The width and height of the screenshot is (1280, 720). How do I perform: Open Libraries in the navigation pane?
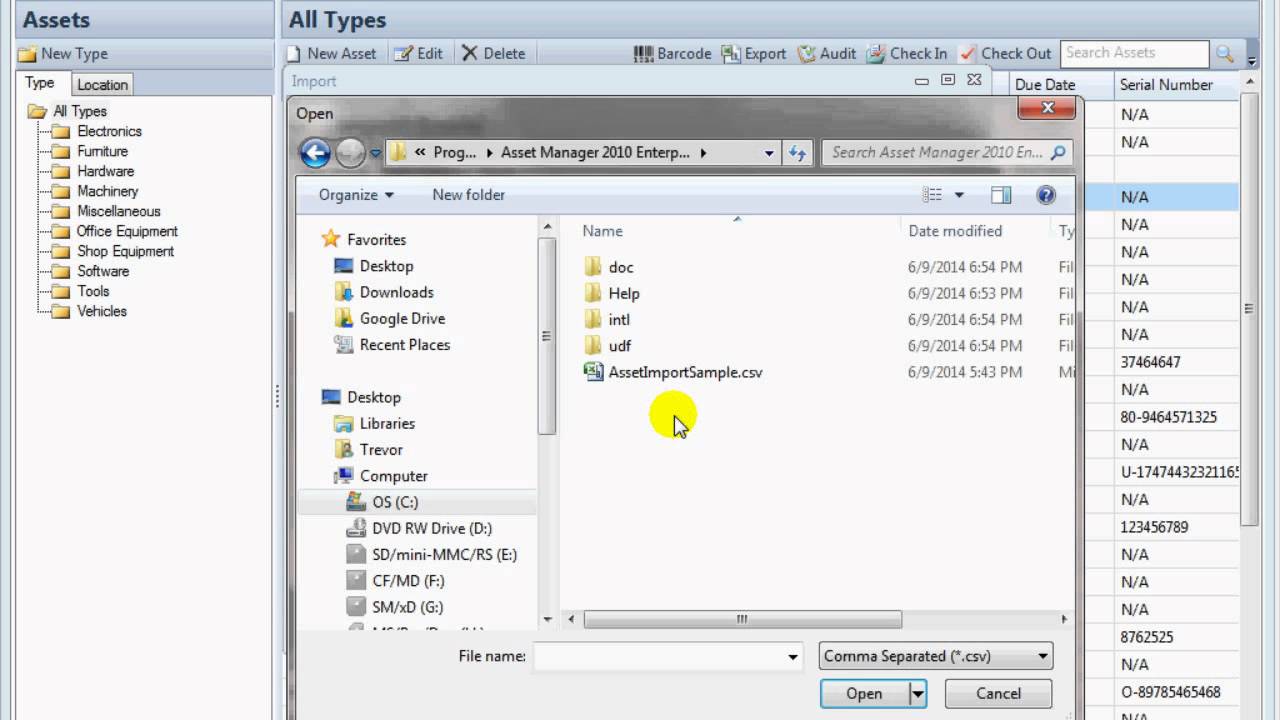coord(387,423)
